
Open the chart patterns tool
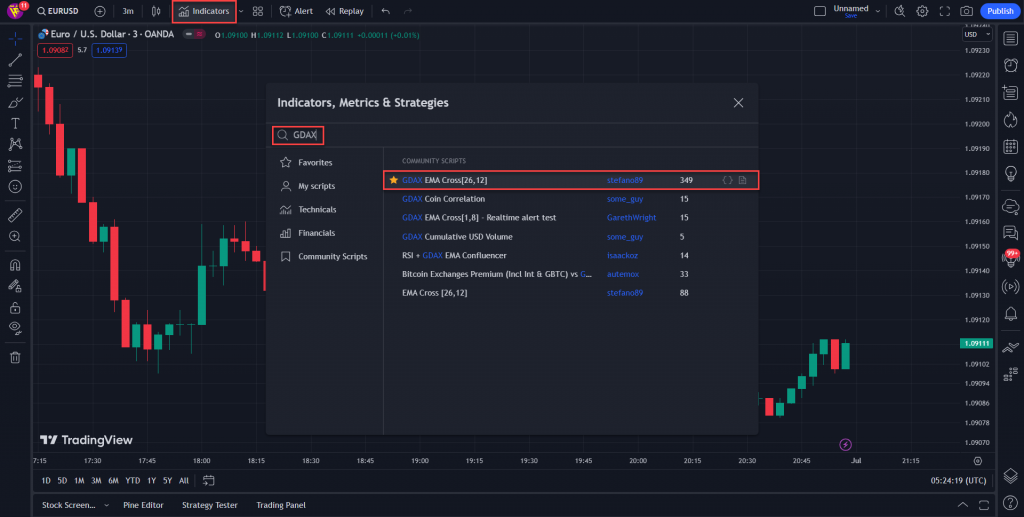pos(15,144)
